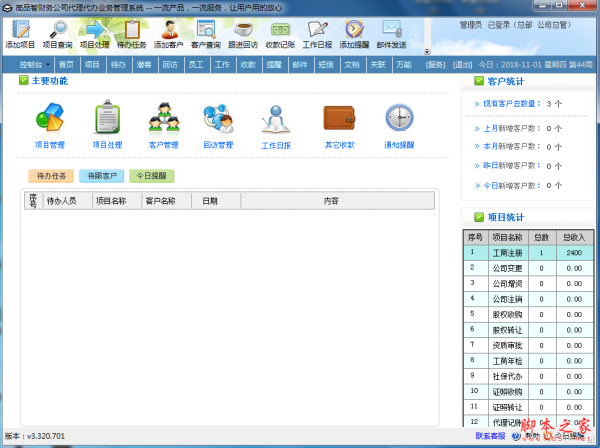Select the 待办 menu item
The image size is (600, 448).
click(118, 65)
